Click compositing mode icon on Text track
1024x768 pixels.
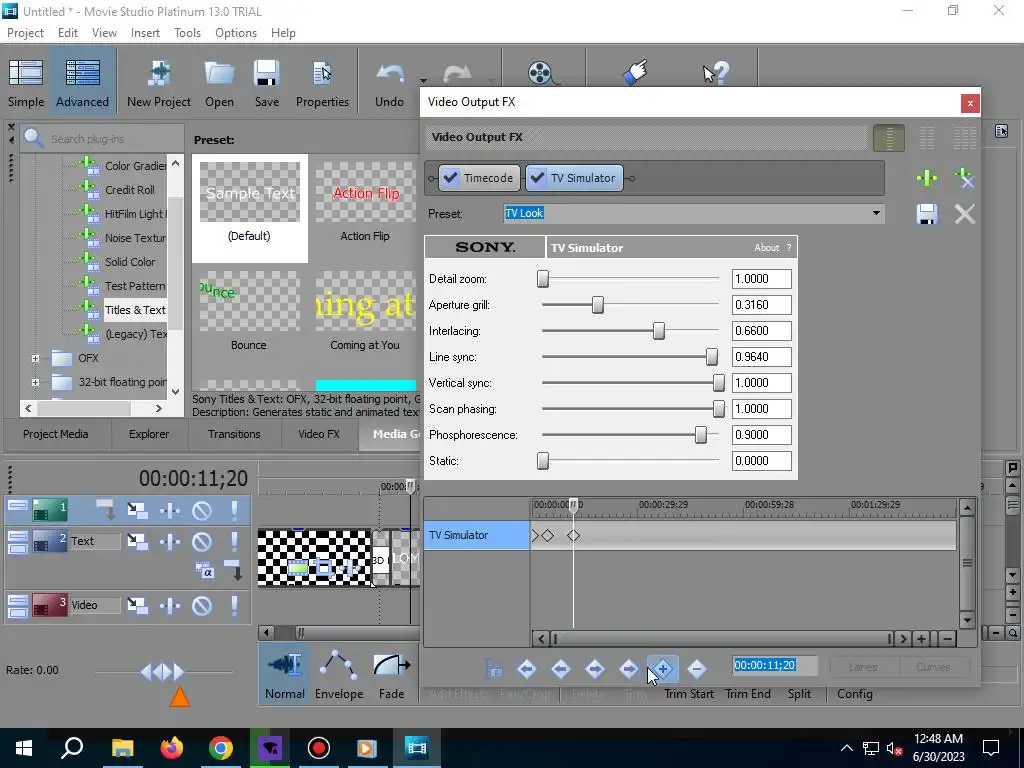click(205, 571)
